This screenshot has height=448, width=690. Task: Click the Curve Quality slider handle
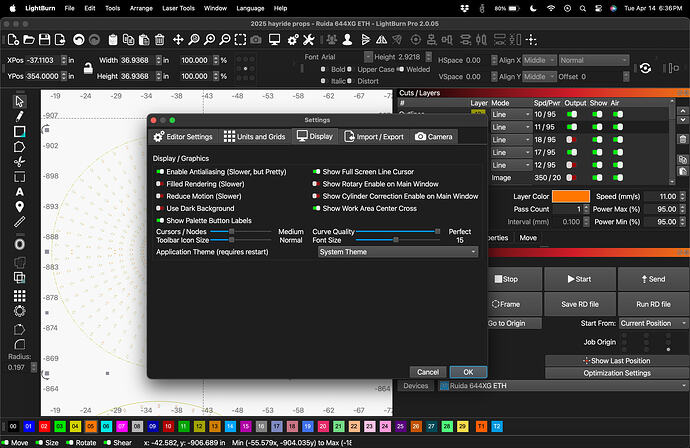[437, 231]
